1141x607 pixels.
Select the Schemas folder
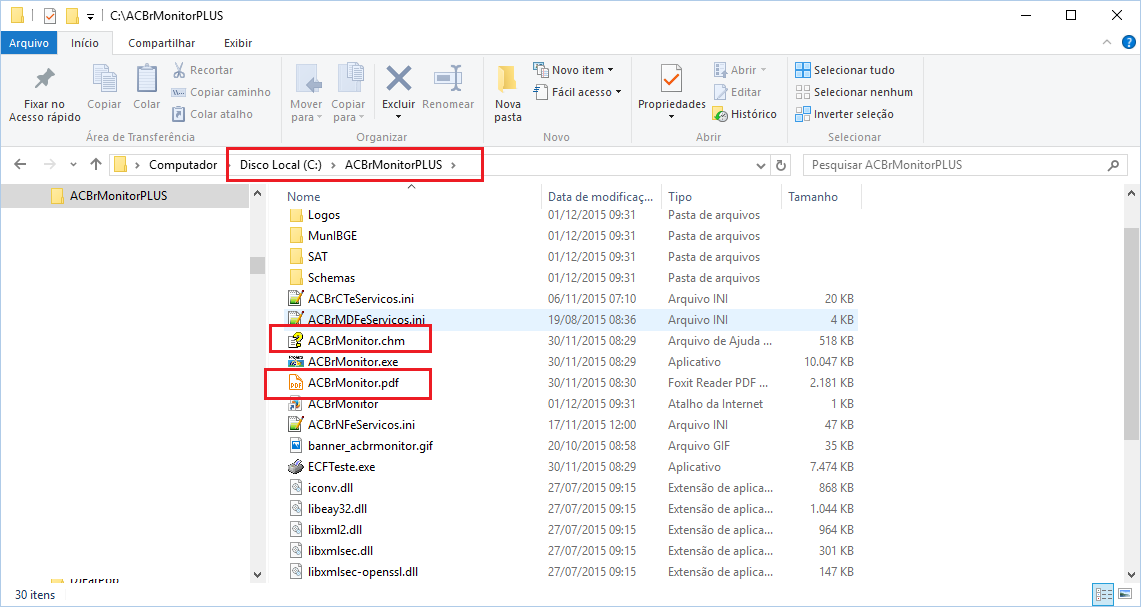[331, 278]
